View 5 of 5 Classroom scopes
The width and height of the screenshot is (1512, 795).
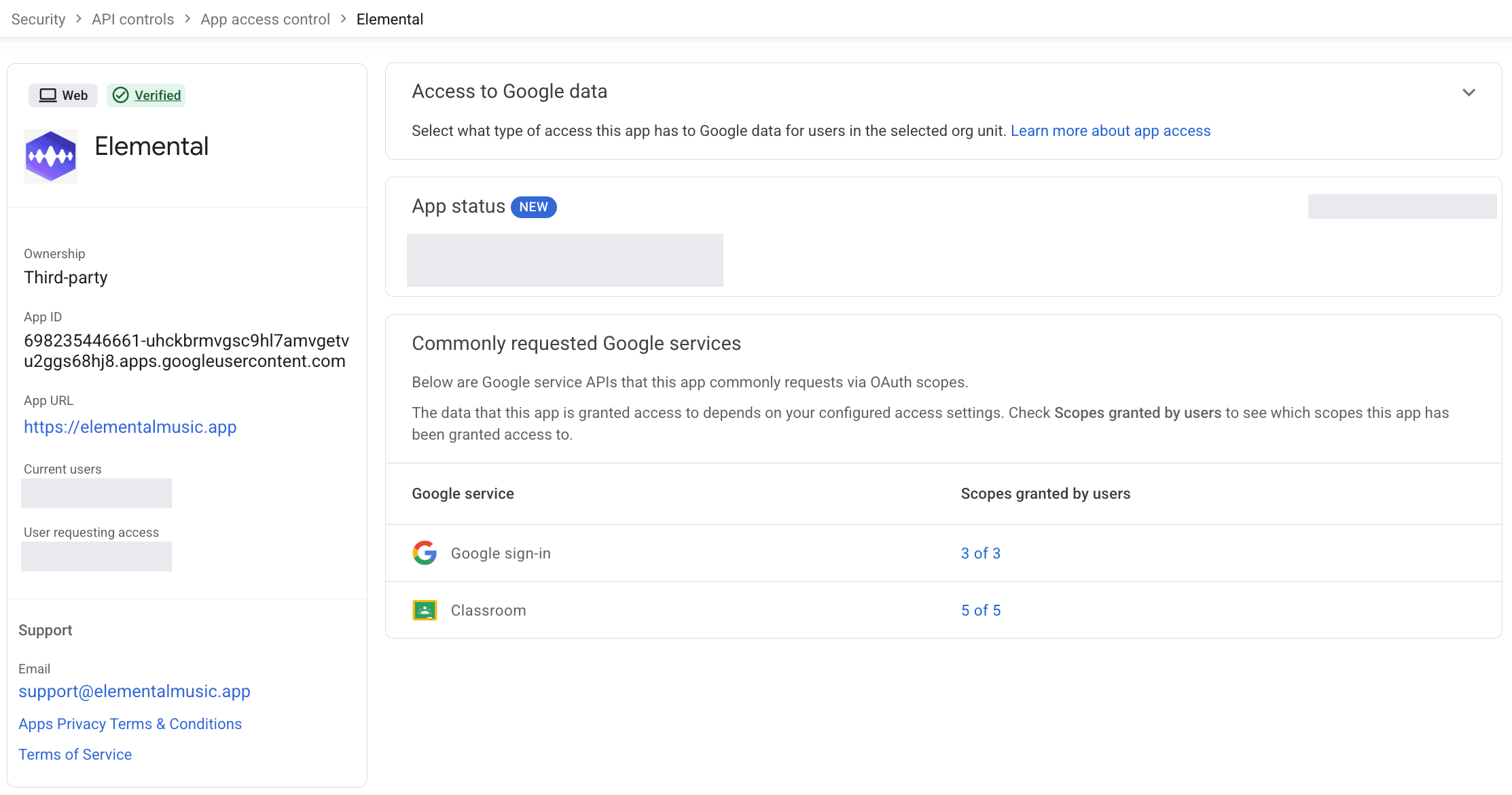point(981,610)
